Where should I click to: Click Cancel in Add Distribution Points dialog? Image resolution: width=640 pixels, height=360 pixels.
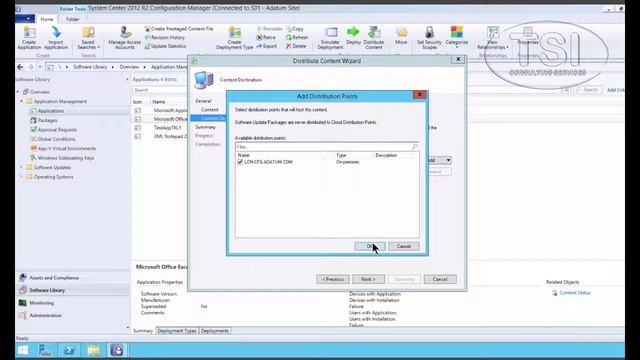pos(404,246)
